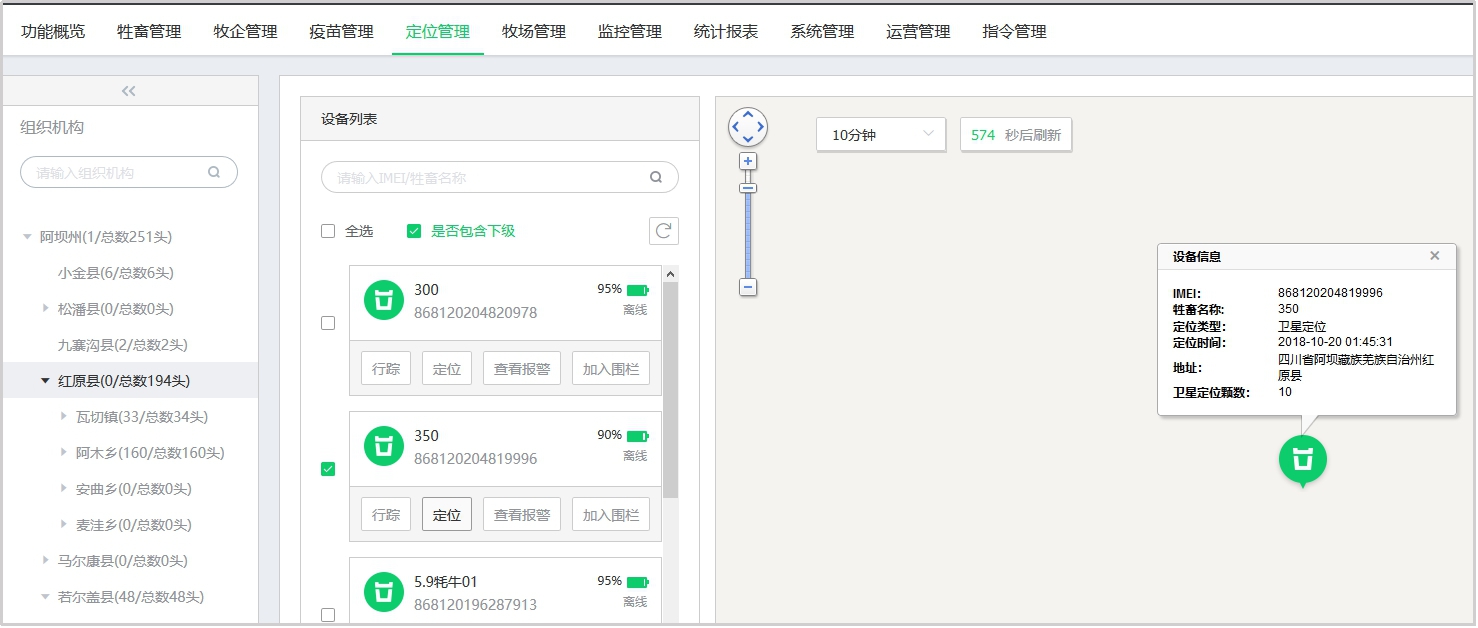The image size is (1478, 628).
Task: Open the 指令管理 tab
Action: pyautogui.click(x=1014, y=31)
